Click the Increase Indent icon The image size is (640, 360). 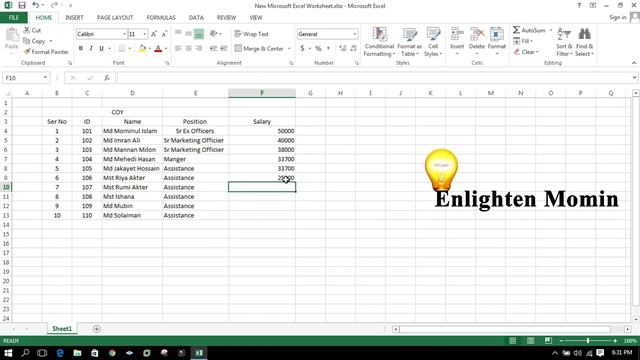[x=224, y=49]
